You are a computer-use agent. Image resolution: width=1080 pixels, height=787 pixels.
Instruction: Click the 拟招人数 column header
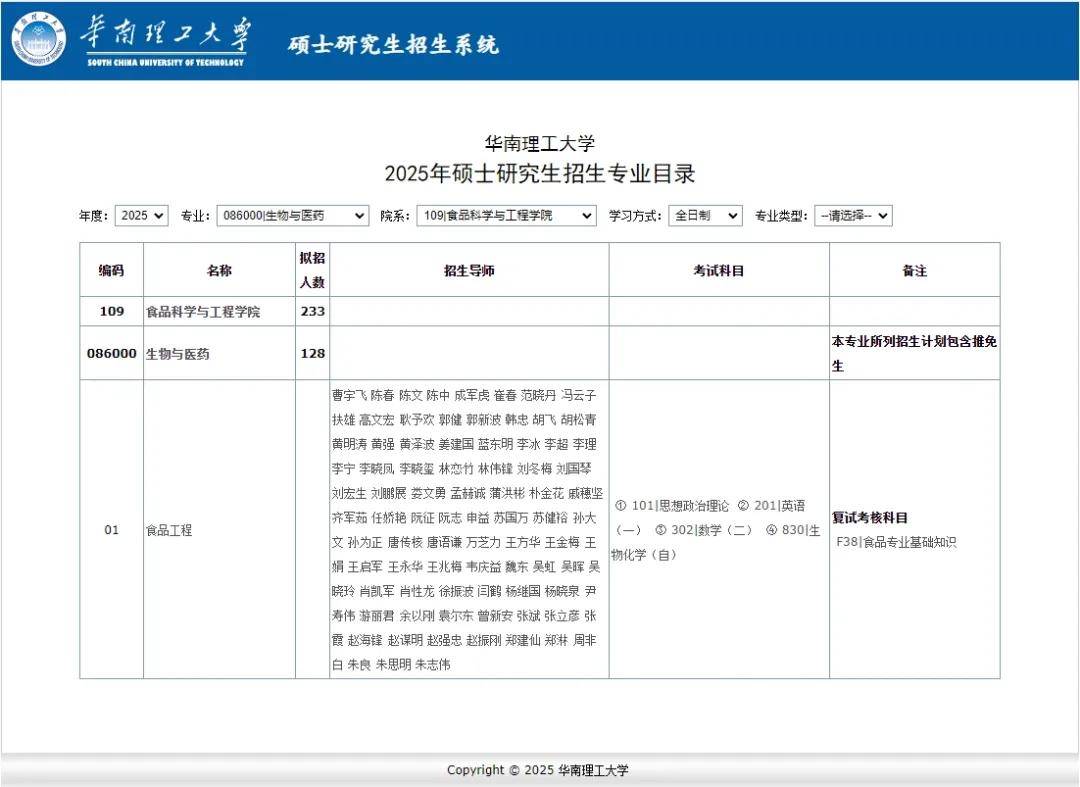click(312, 270)
